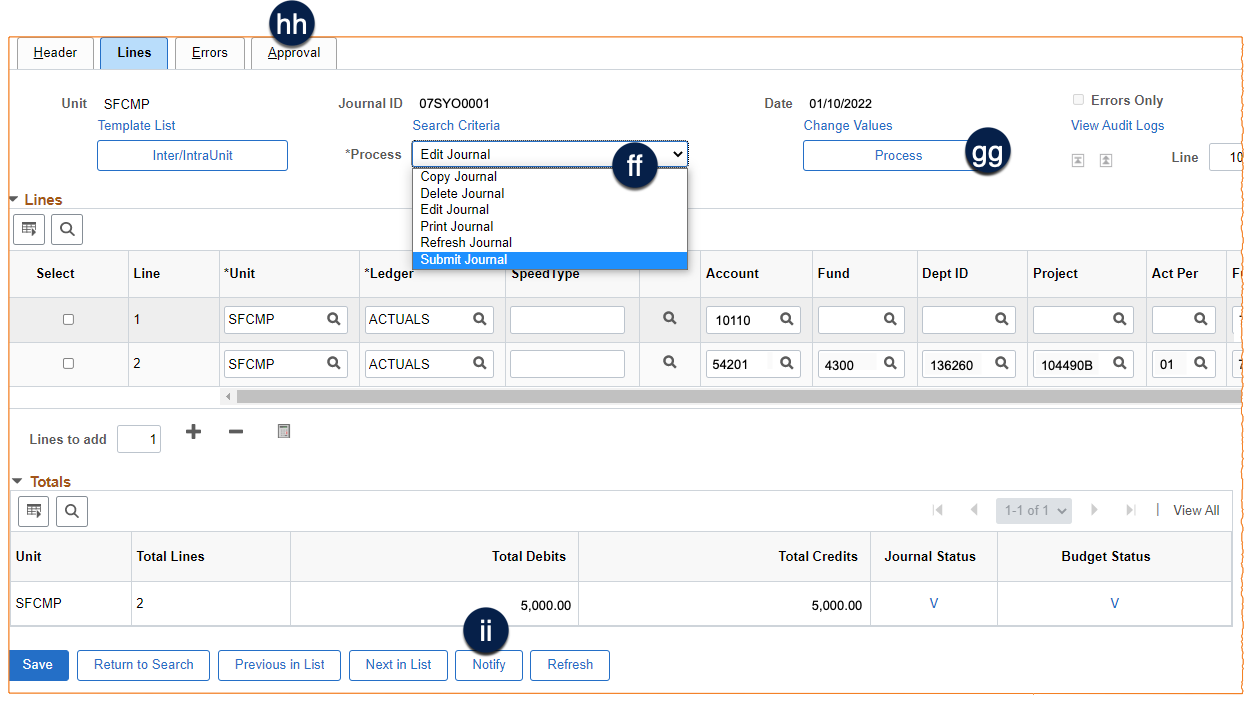This screenshot has height=701, width=1249.
Task: Open the 1-1 of 1 pagination dropdown
Action: pos(1033,510)
